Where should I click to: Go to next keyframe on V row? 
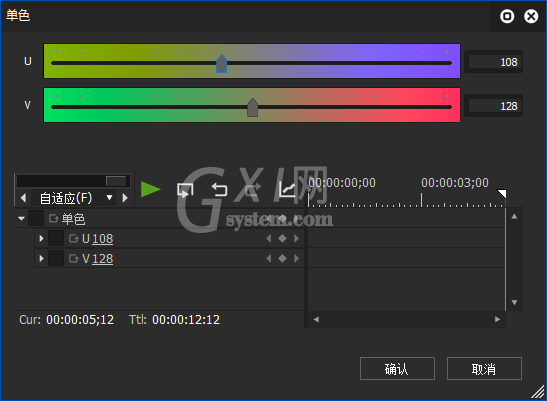coord(297,259)
